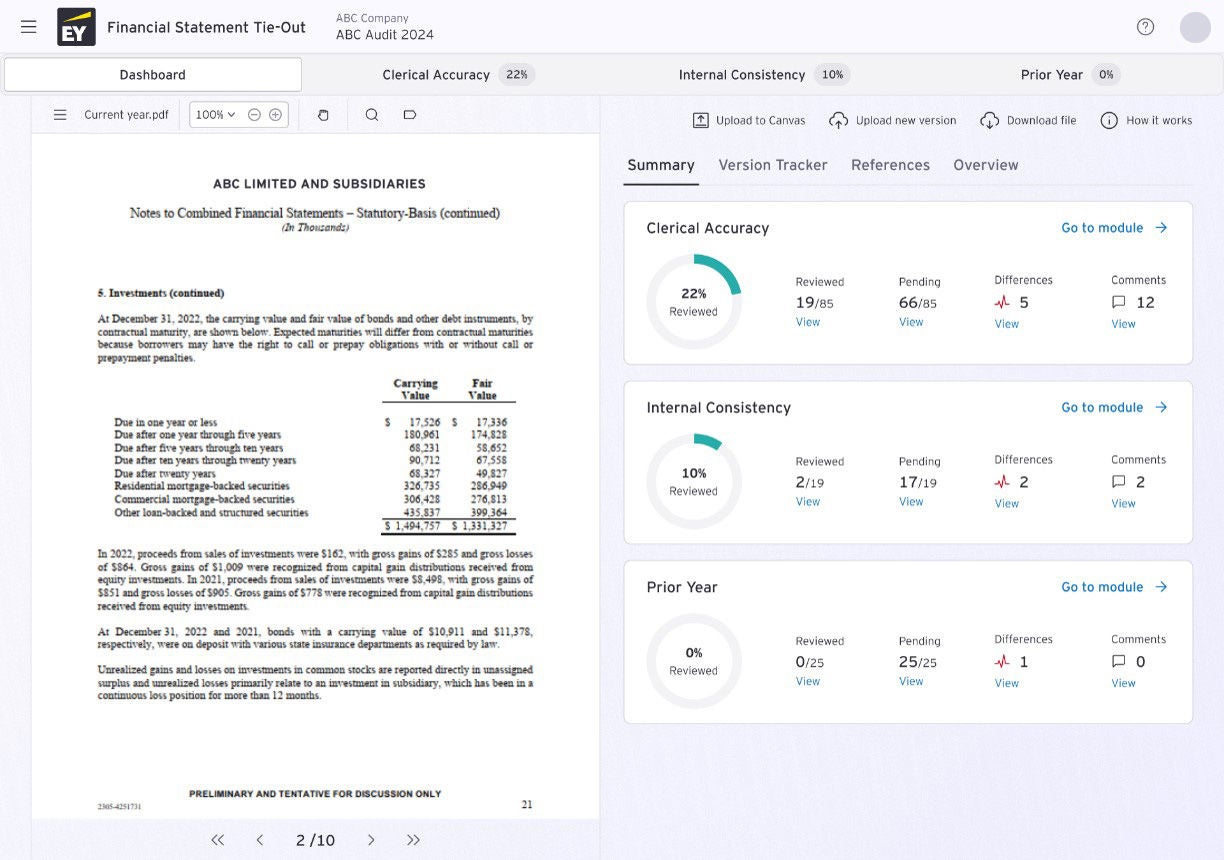Screen dimensions: 1224x860
Task: Select the tag annotation tool
Action: tap(409, 115)
